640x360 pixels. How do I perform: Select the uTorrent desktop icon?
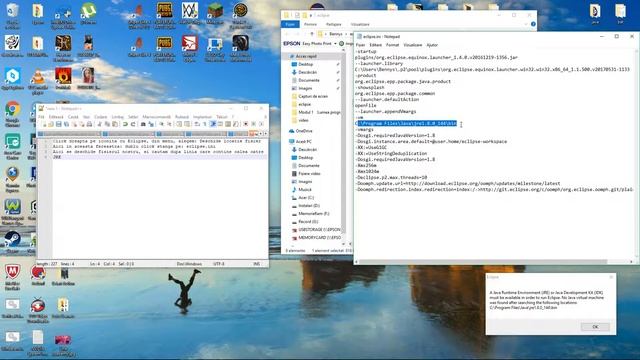[x=88, y=13]
